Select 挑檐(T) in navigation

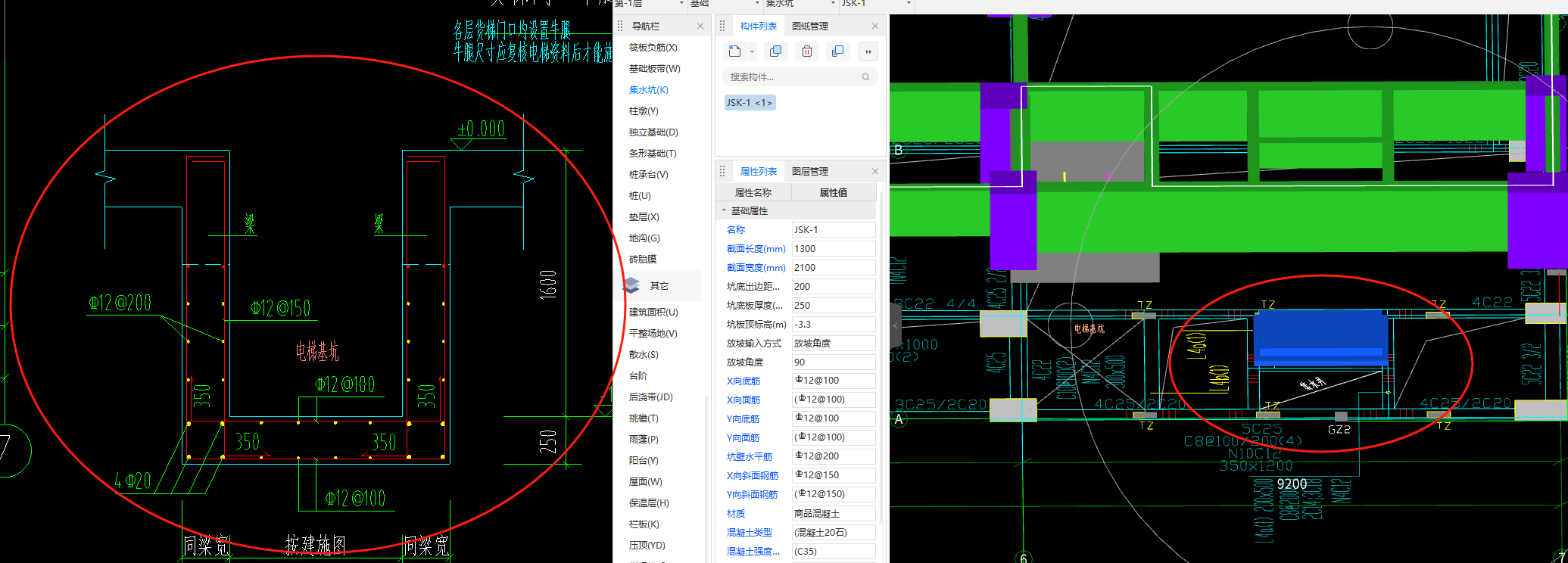pyautogui.click(x=644, y=418)
